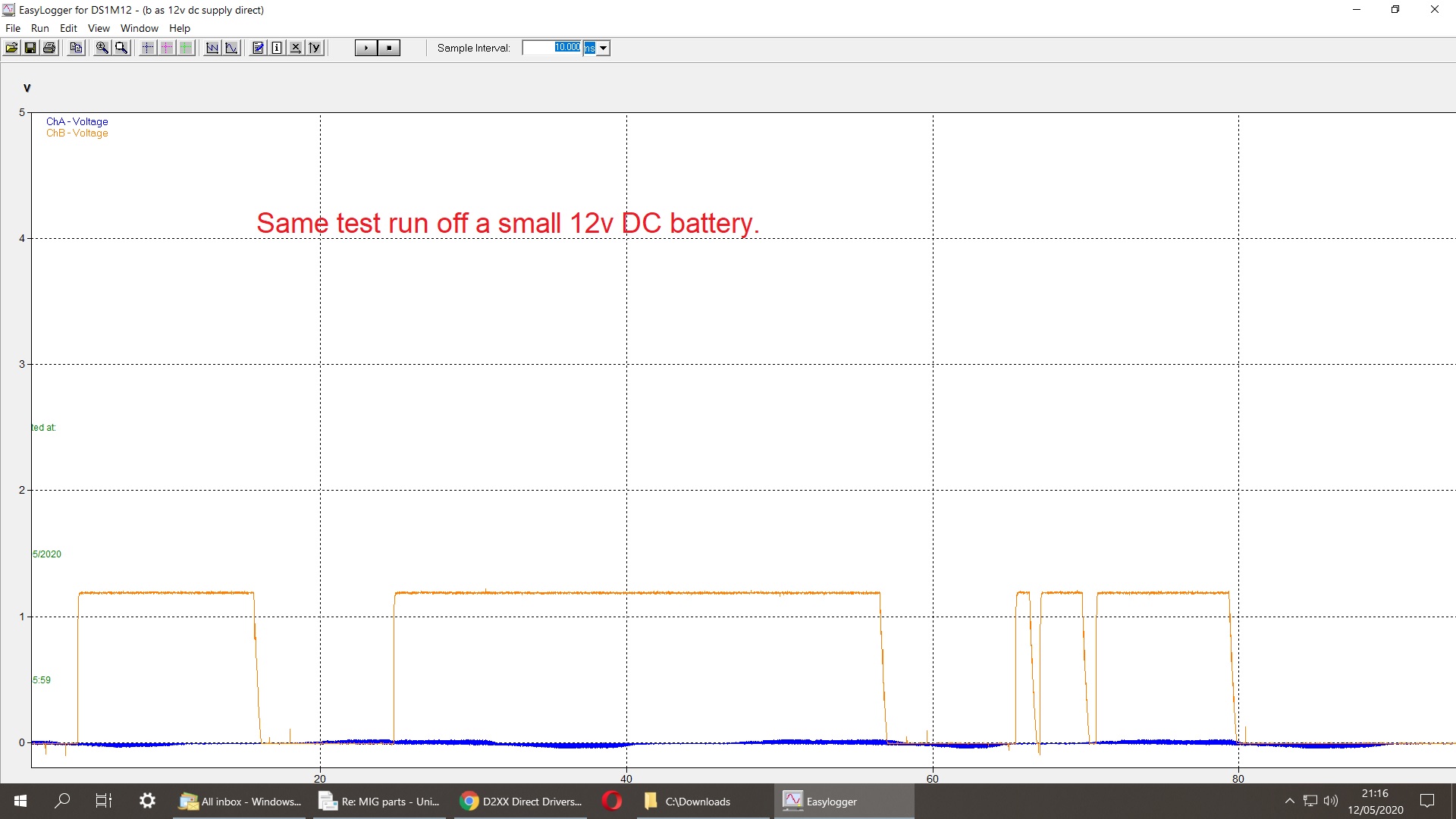Click the Edit menu item

click(x=68, y=27)
